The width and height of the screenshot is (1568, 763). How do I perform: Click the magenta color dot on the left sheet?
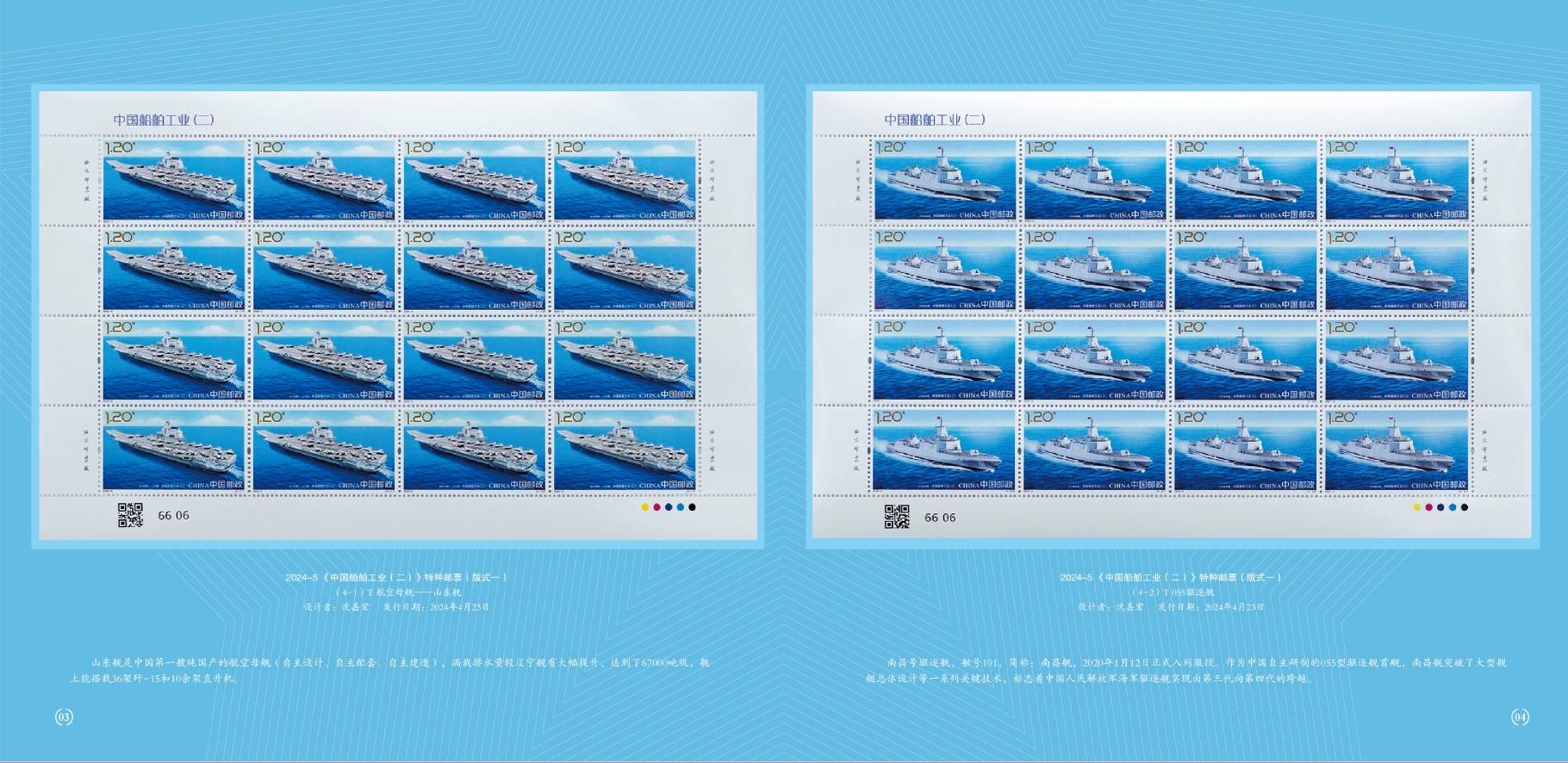click(656, 507)
